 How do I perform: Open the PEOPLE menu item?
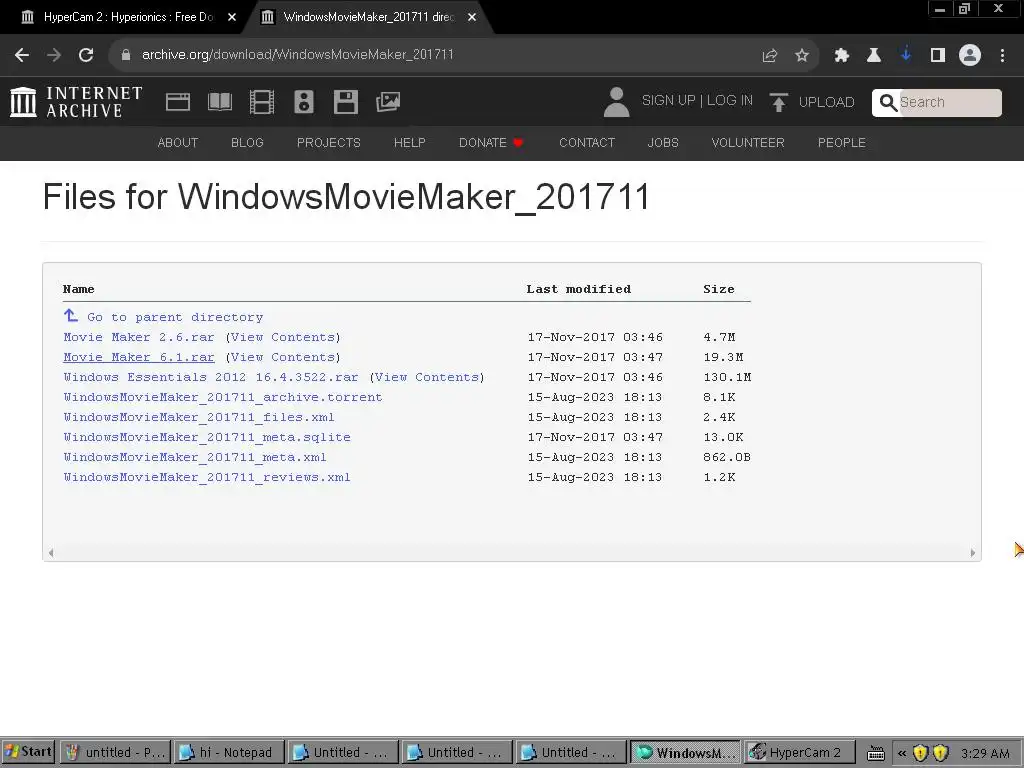[x=841, y=143]
